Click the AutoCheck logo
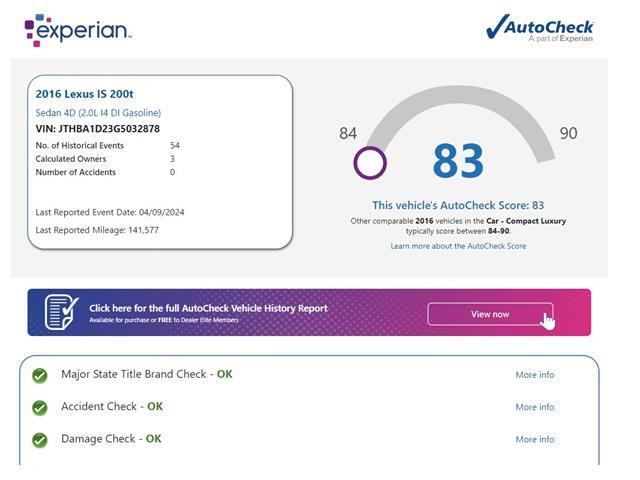 (540, 28)
